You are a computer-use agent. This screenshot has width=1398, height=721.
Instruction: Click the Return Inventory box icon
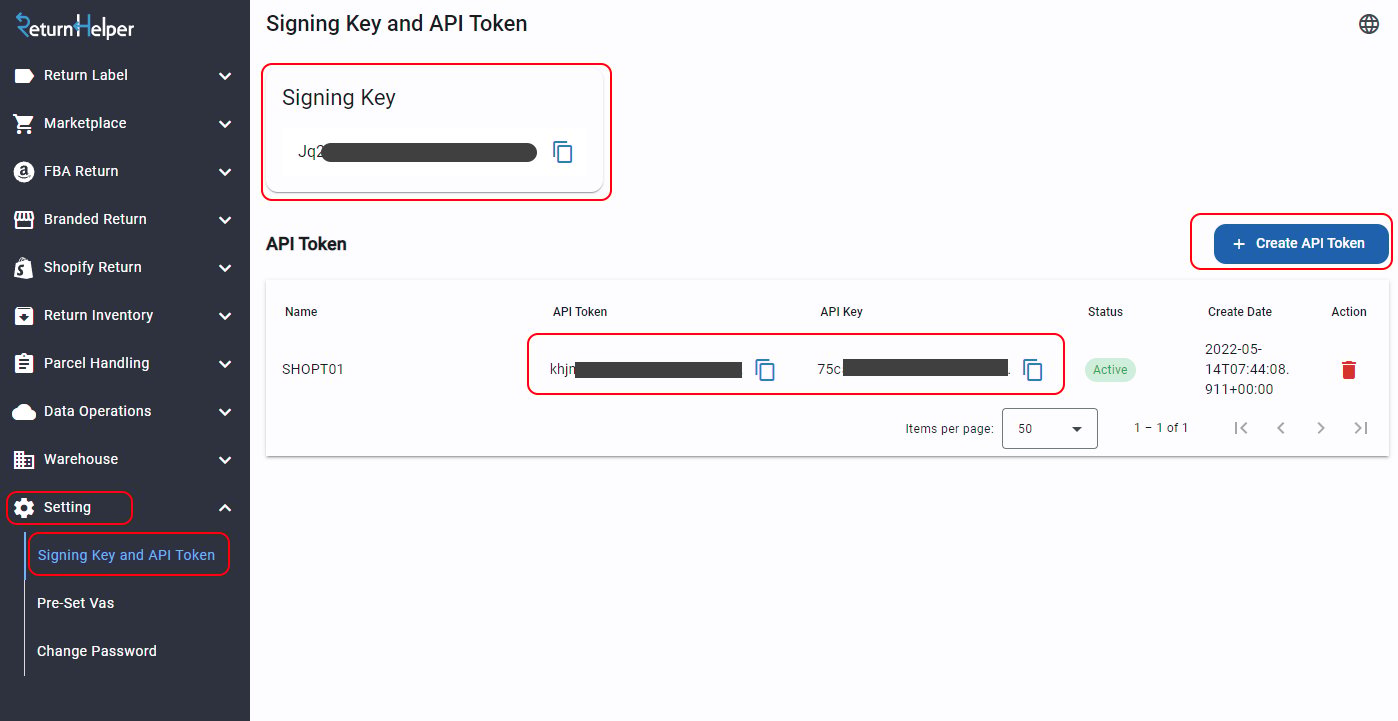point(24,316)
